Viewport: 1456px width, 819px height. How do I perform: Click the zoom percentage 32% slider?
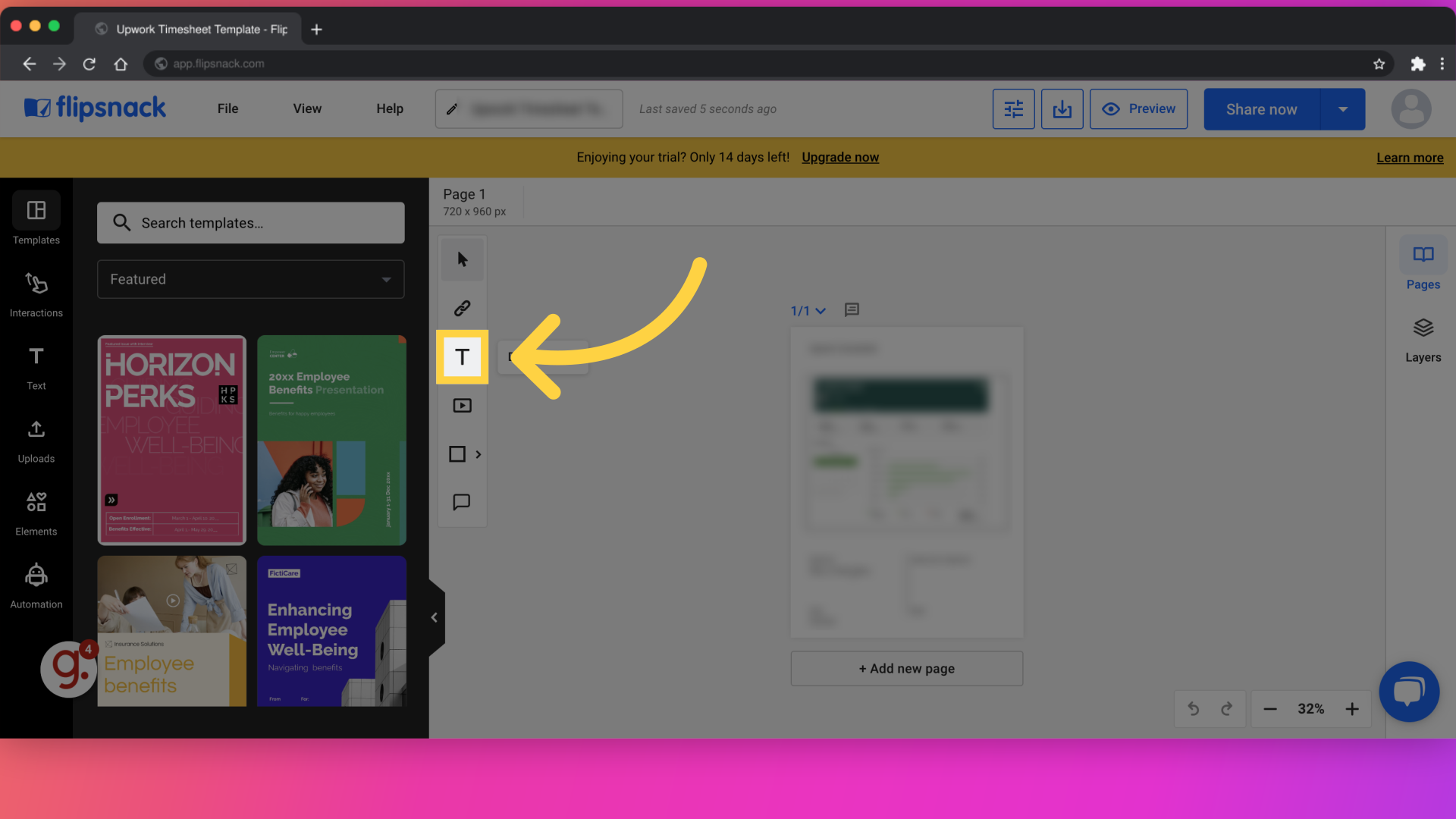coord(1311,709)
